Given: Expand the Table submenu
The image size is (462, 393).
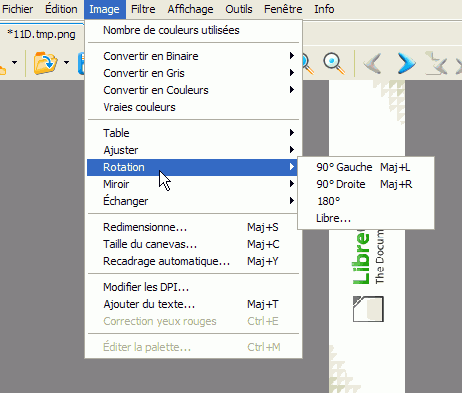Looking at the screenshot, I should [193, 133].
